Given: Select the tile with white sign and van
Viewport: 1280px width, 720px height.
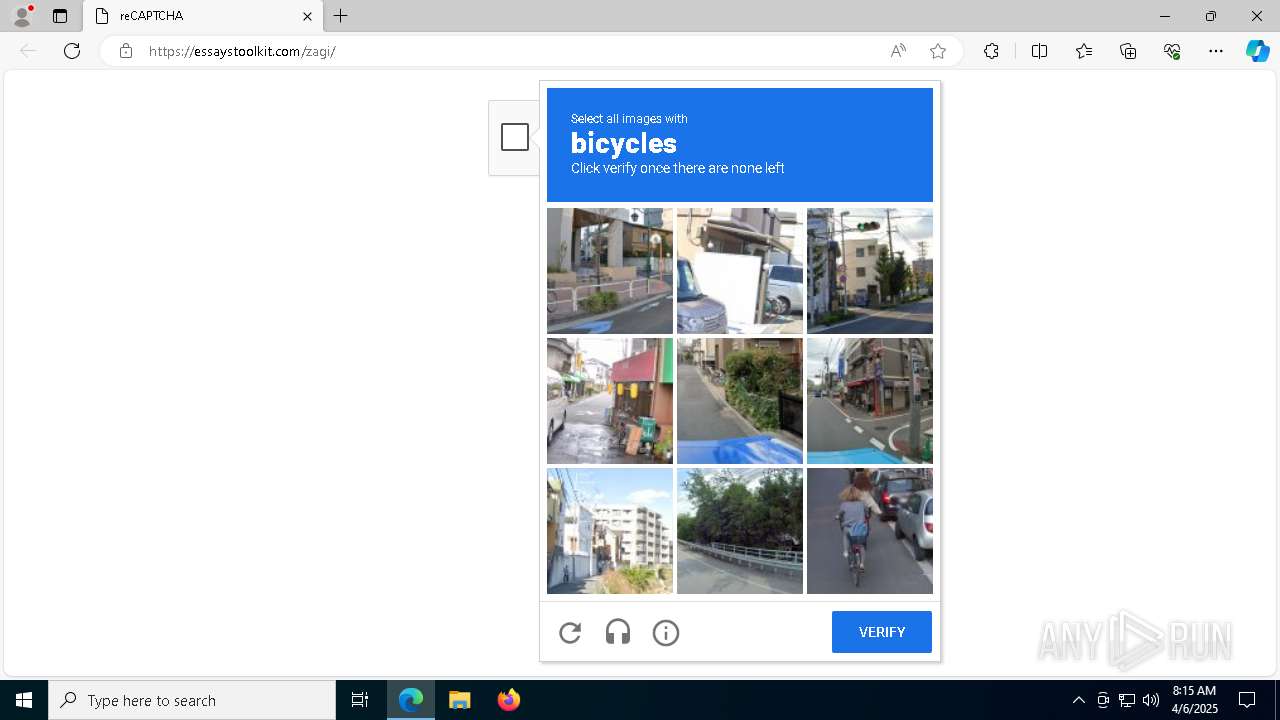Looking at the screenshot, I should coord(740,271).
